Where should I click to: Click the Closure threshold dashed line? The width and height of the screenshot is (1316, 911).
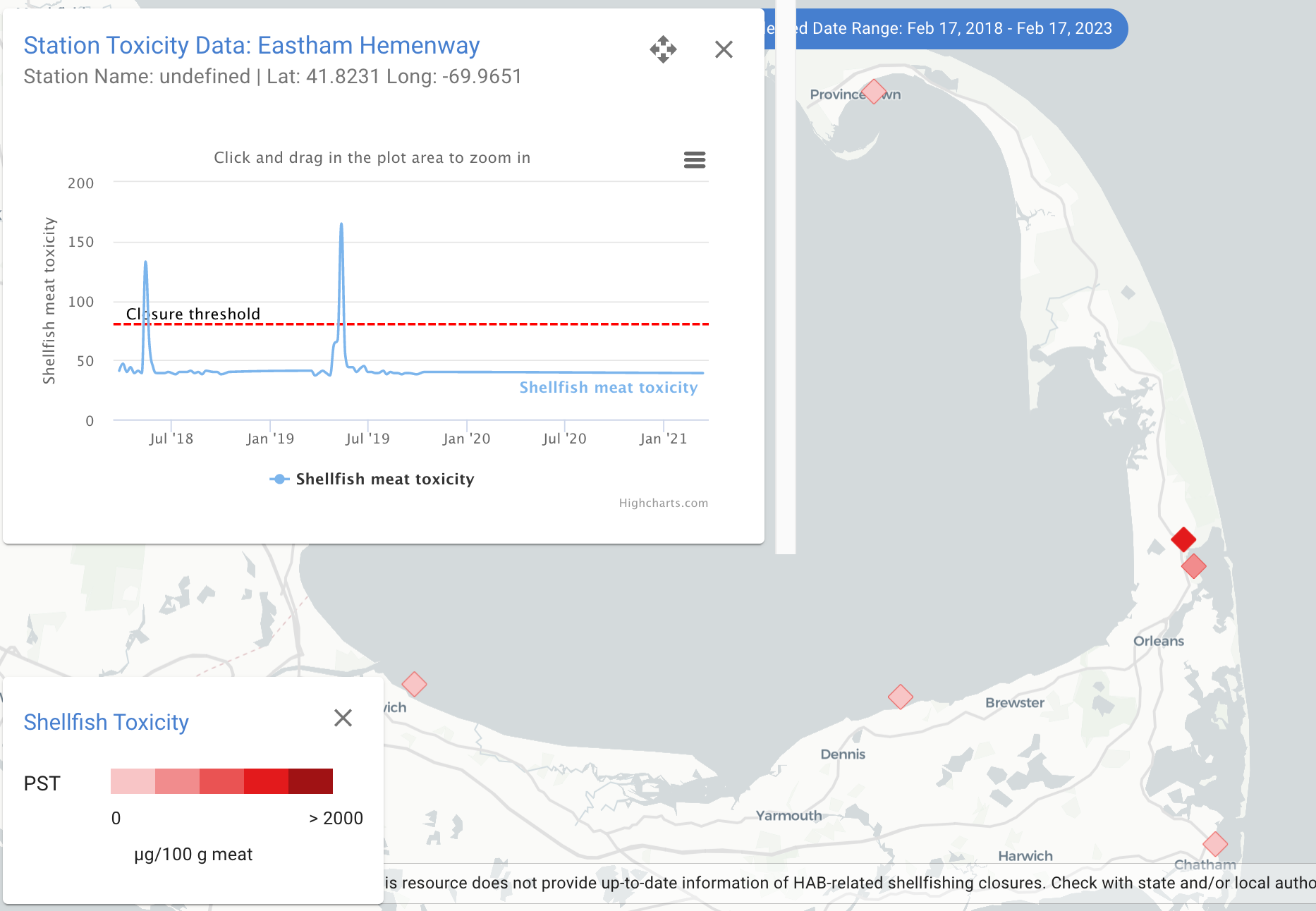(x=423, y=324)
